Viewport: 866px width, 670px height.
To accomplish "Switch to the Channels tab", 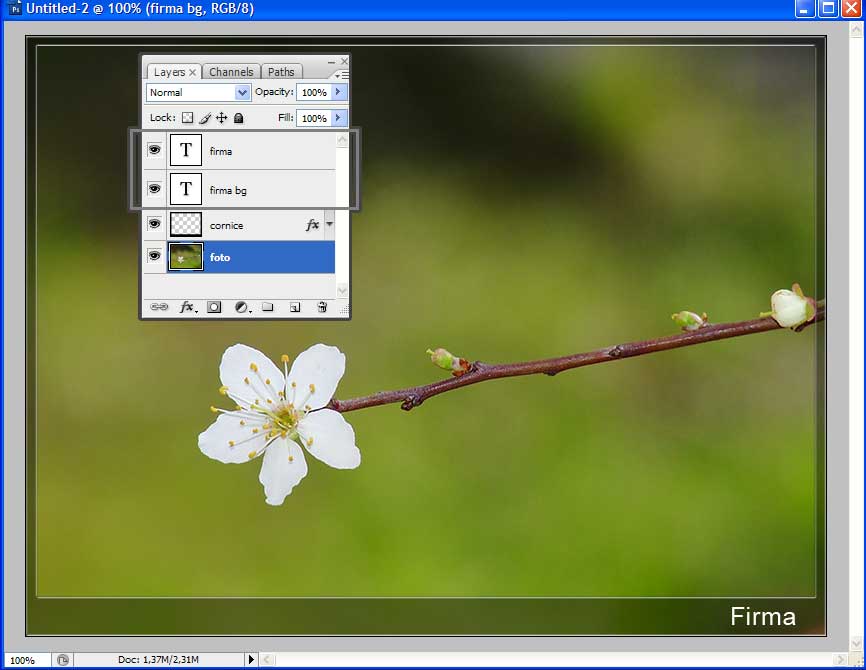I will tap(231, 72).
